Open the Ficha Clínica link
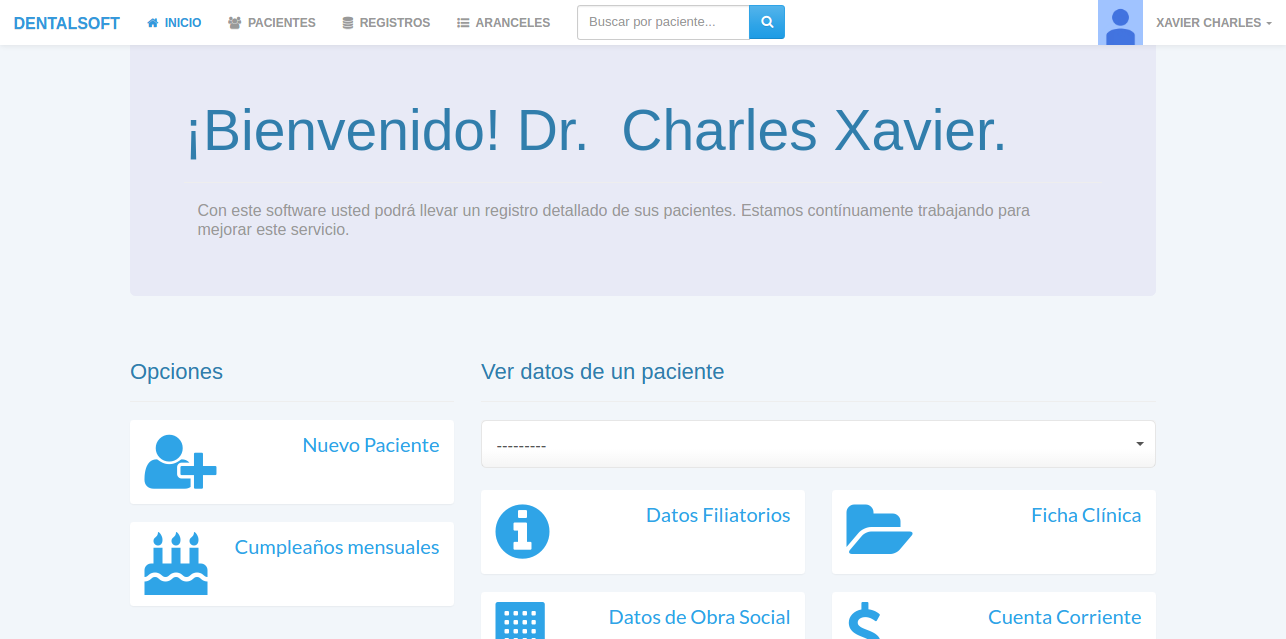1286x639 pixels. click(1085, 515)
